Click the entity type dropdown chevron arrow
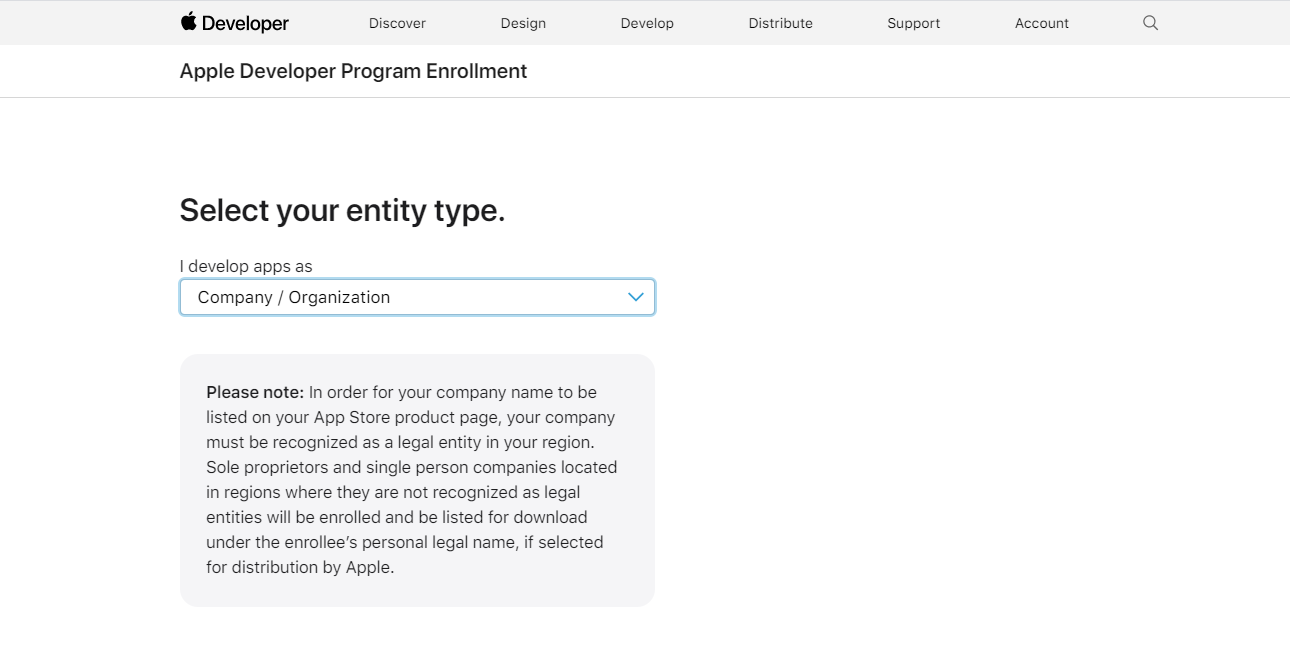 coord(636,297)
